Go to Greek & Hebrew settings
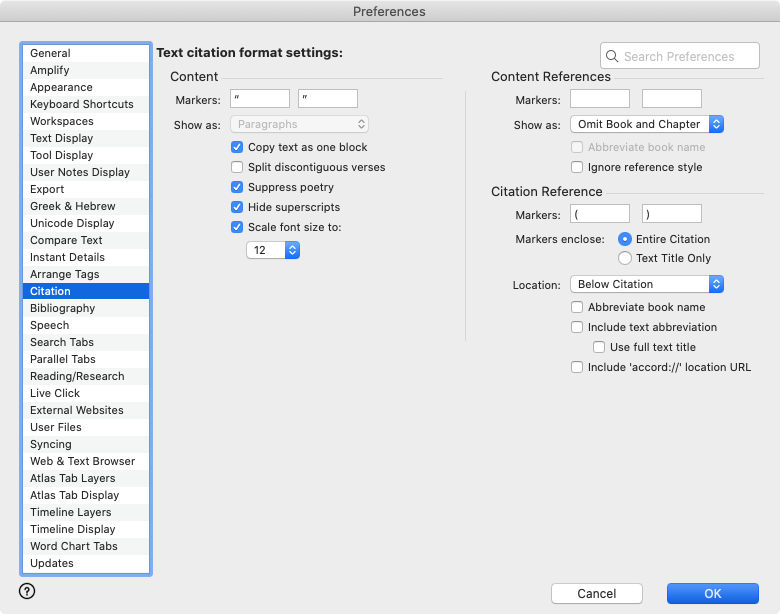 pyautogui.click(x=72, y=206)
